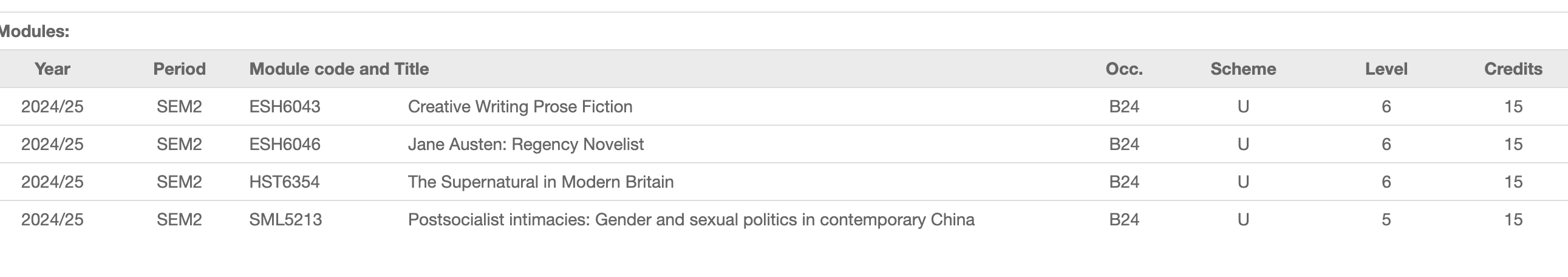Click SEM2 period in ESH6046 row

pos(179,145)
